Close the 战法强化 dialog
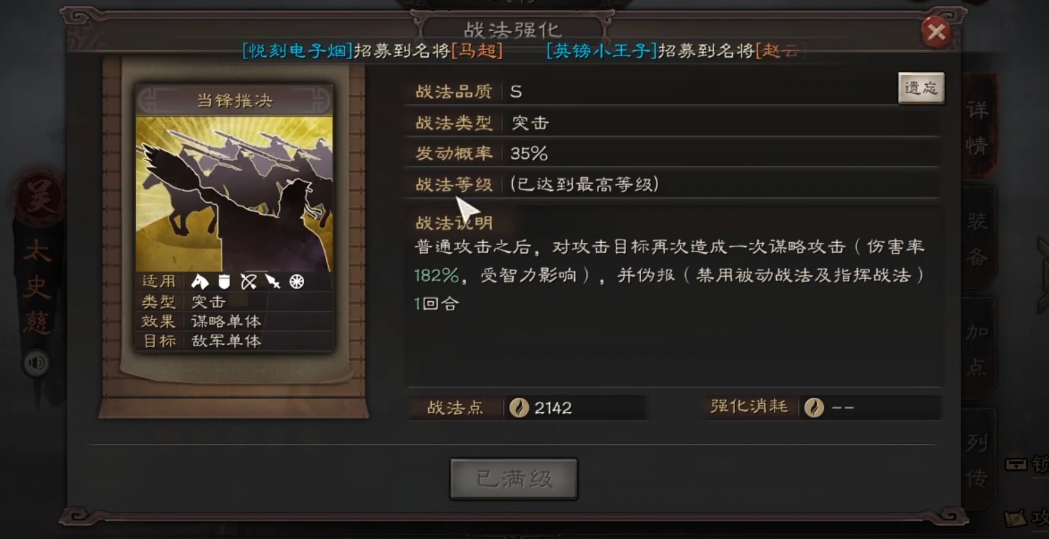 pos(936,31)
